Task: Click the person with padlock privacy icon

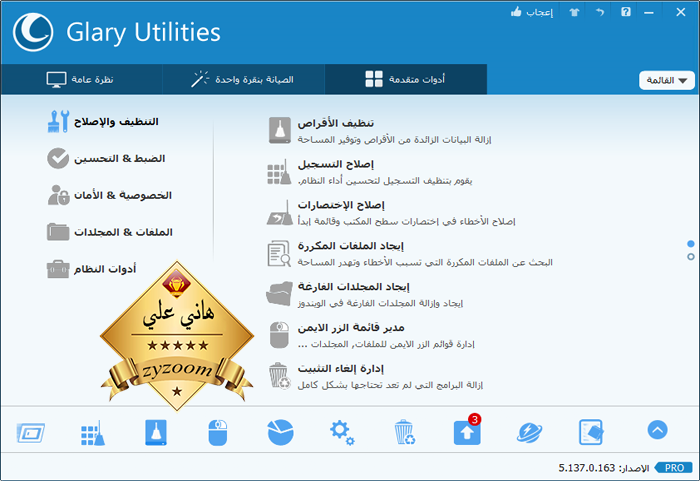Action: pyautogui.click(x=58, y=195)
